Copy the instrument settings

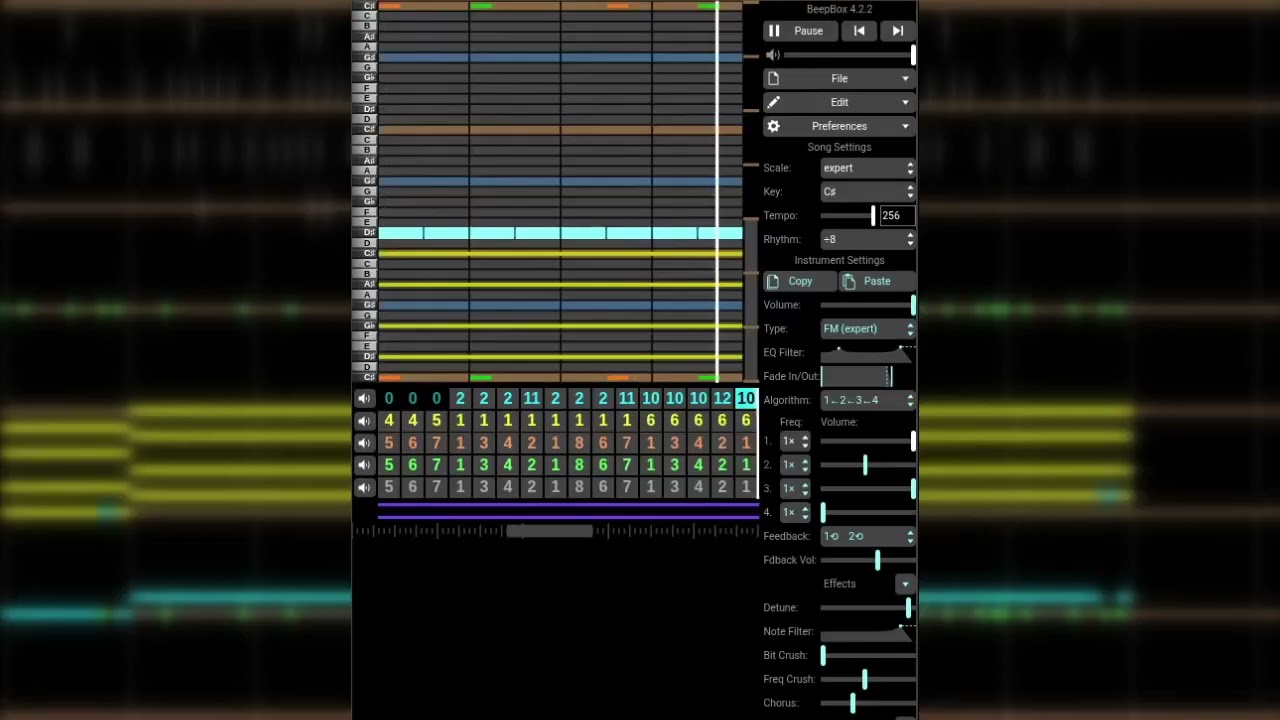[800, 281]
